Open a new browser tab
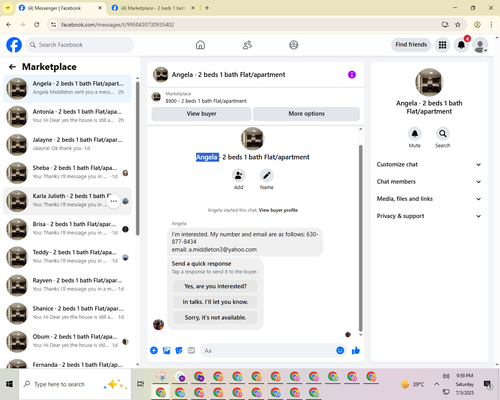The image size is (500, 400). 207,8
